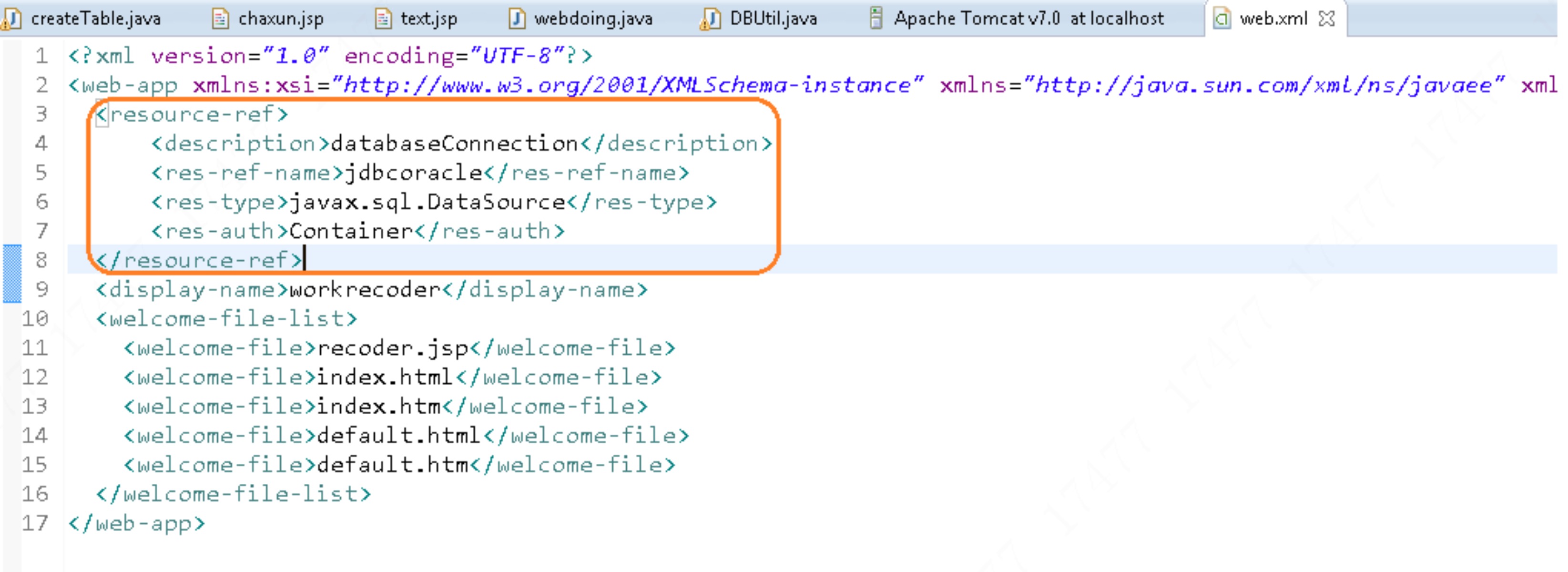
Task: Click the UTF-8 encoding value
Action: tap(517, 56)
